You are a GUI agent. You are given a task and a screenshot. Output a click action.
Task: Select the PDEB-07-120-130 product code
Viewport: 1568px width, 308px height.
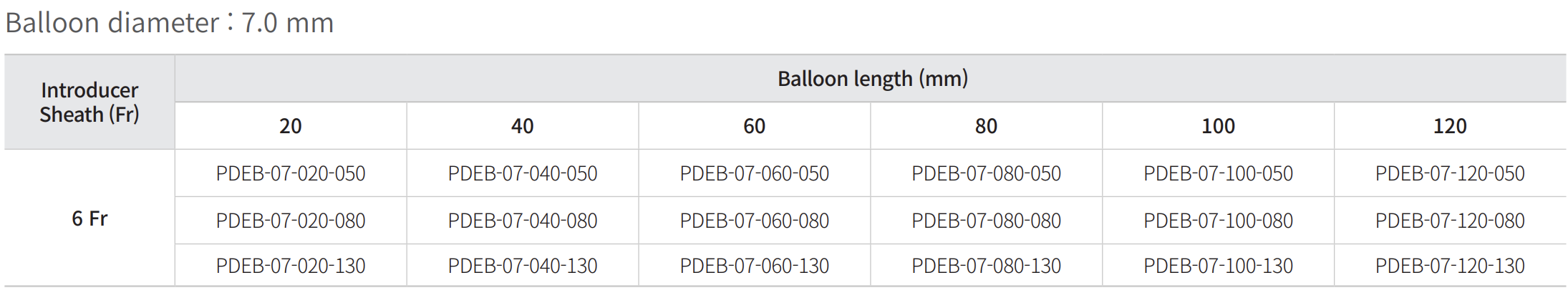tap(1450, 266)
